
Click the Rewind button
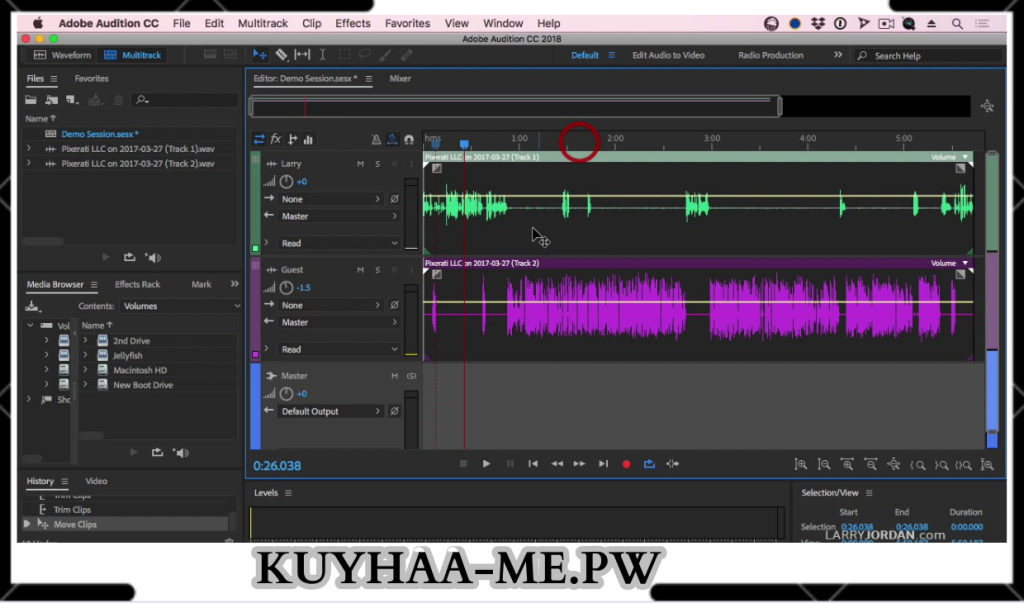tap(556, 464)
